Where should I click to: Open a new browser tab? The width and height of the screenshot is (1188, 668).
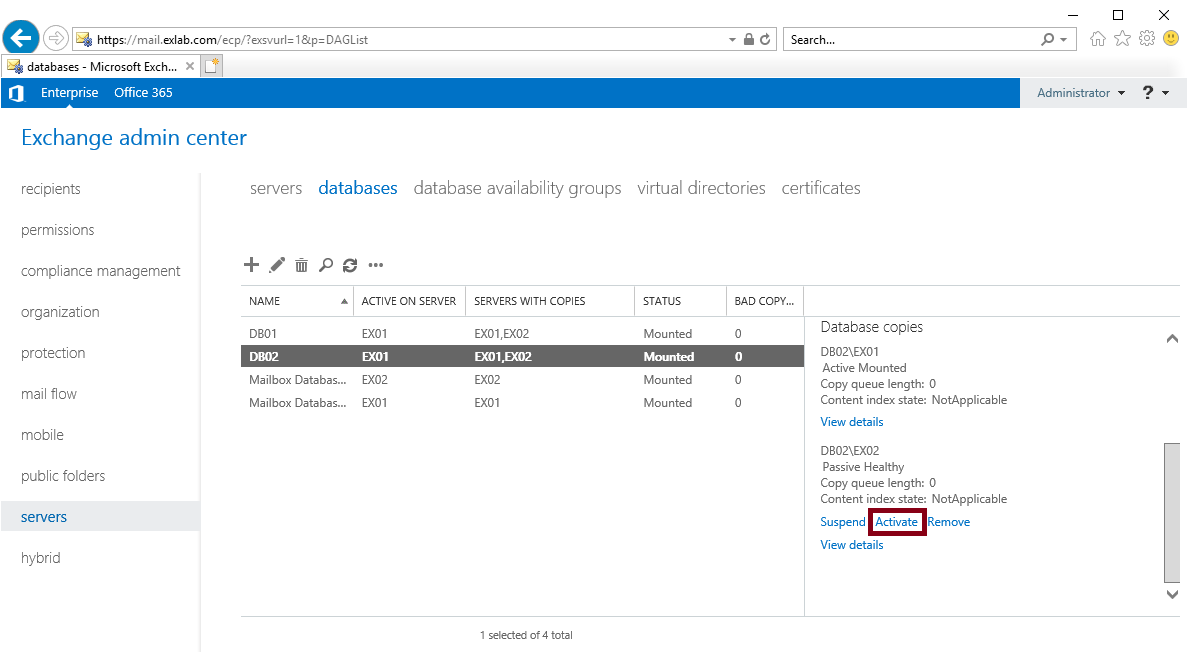212,66
